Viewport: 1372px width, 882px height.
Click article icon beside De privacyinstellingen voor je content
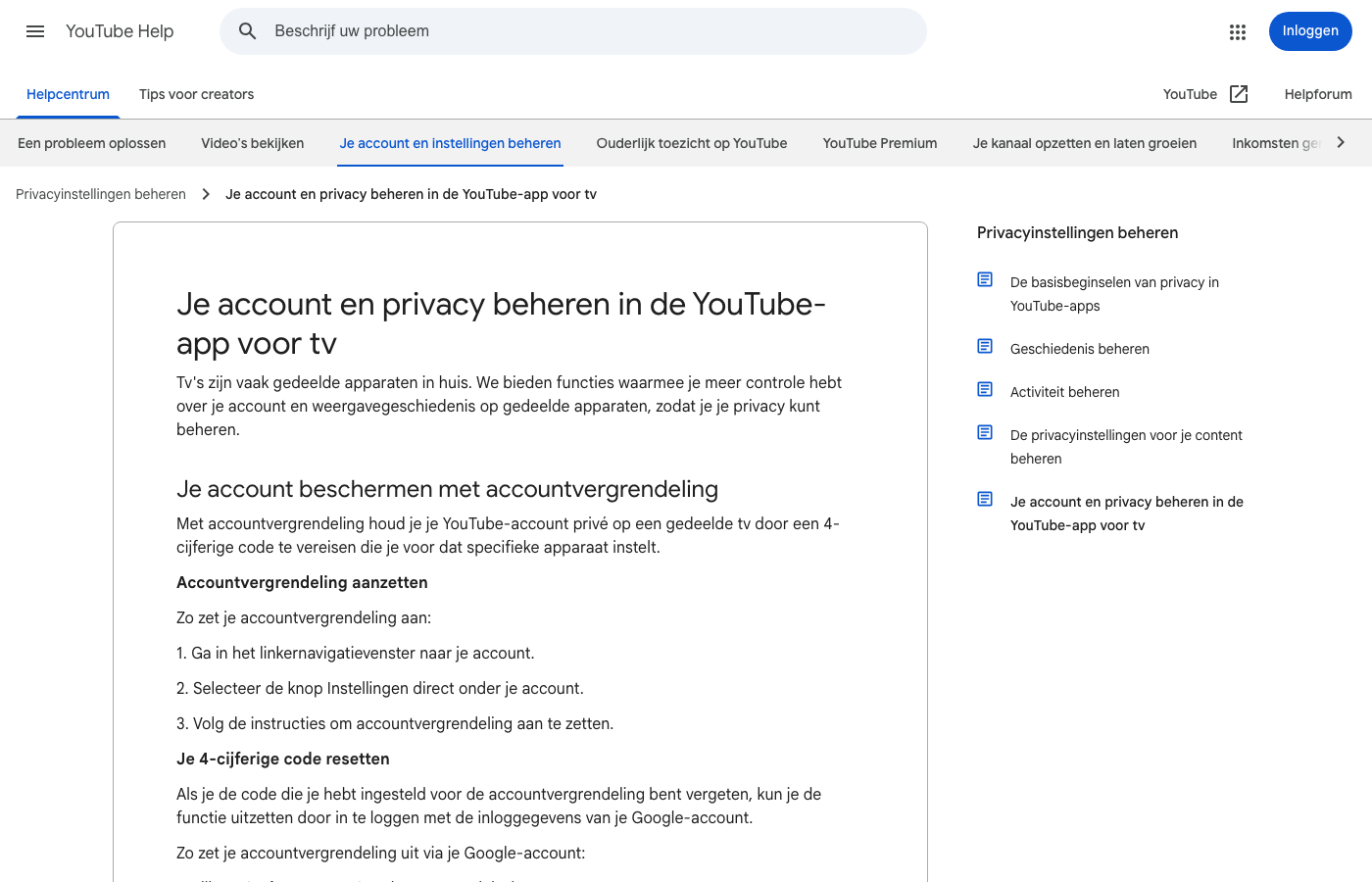pos(985,432)
